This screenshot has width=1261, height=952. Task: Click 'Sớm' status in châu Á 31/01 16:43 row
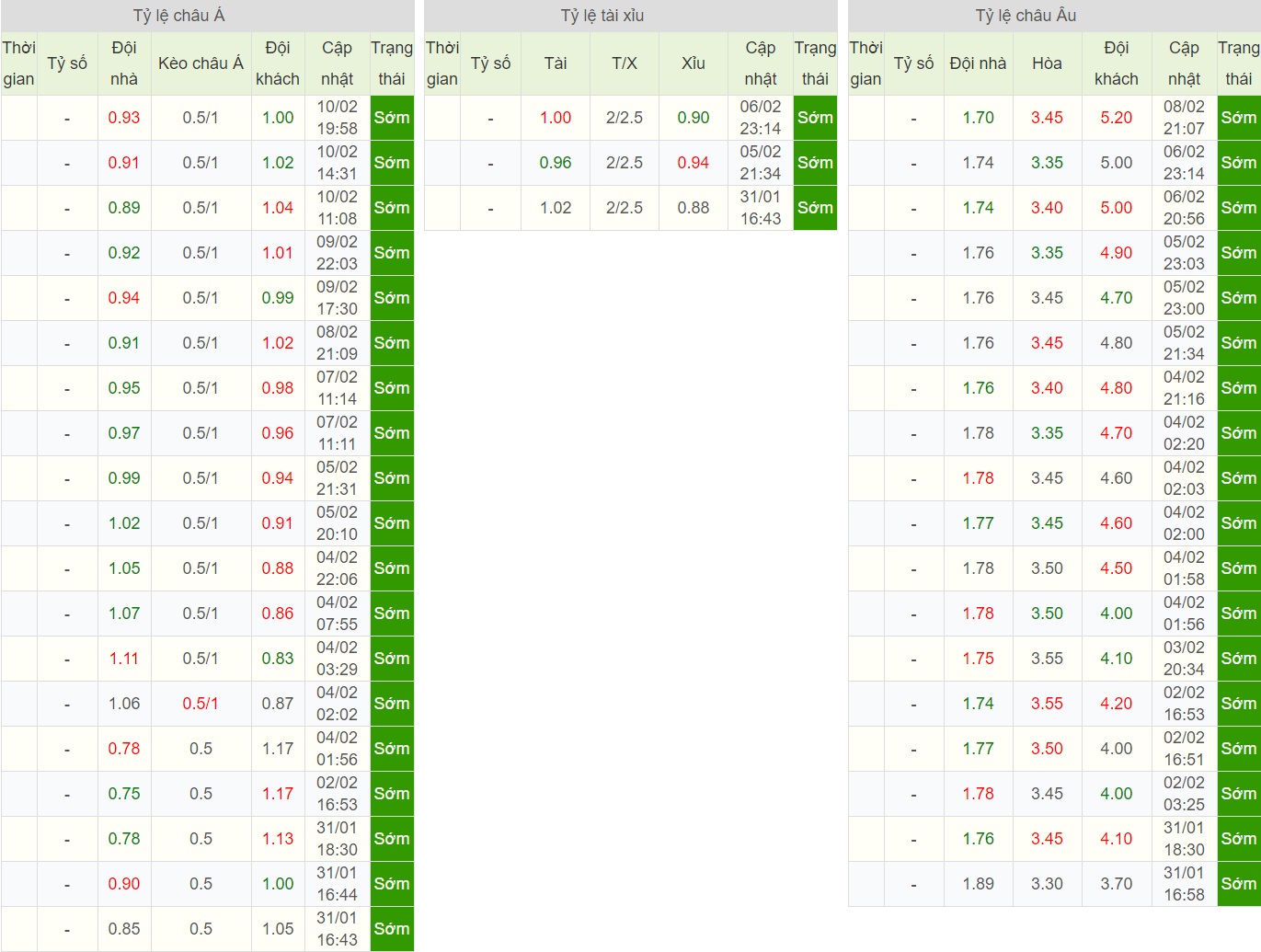click(392, 929)
